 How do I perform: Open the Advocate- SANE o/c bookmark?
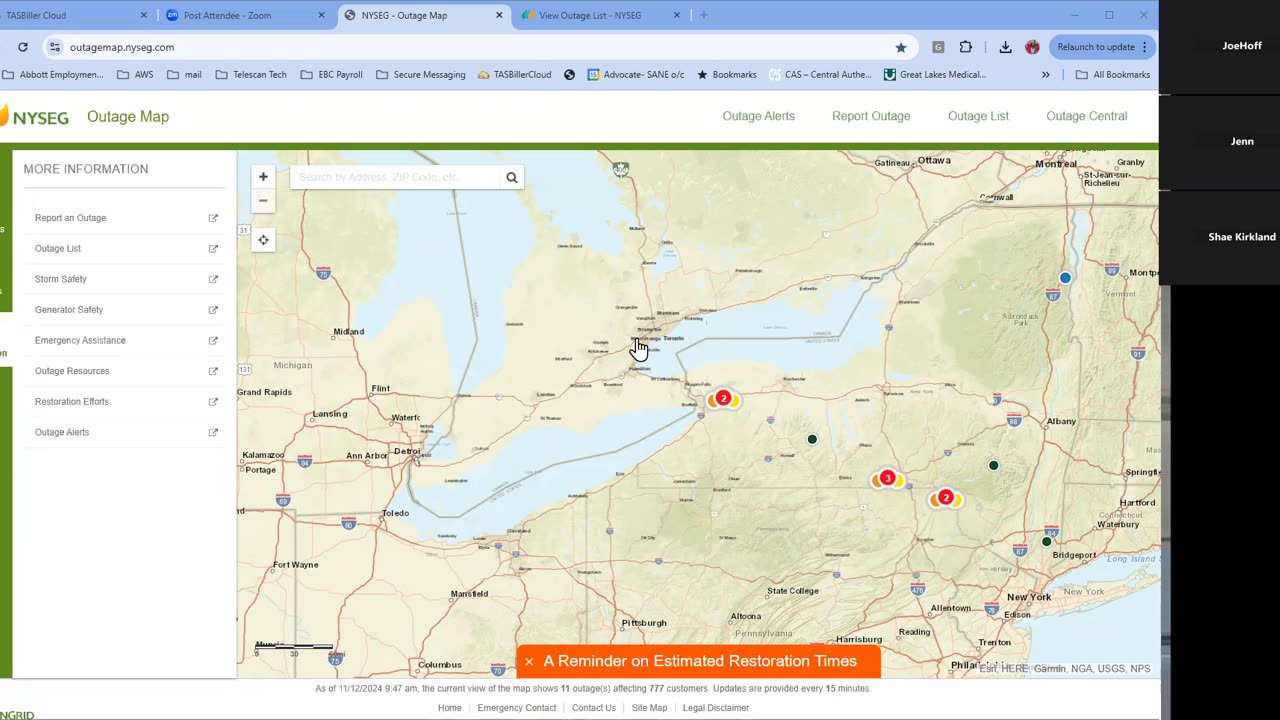[x=636, y=75]
